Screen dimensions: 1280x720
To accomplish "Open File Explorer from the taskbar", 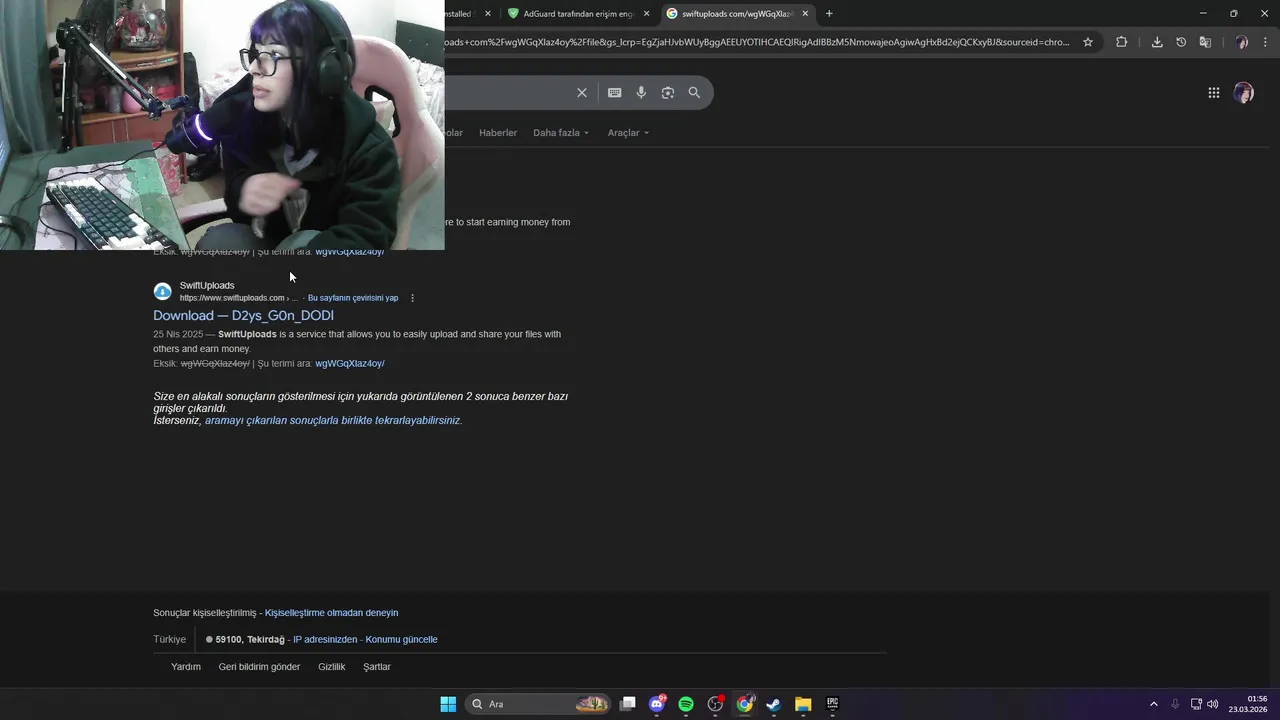I will [x=803, y=704].
